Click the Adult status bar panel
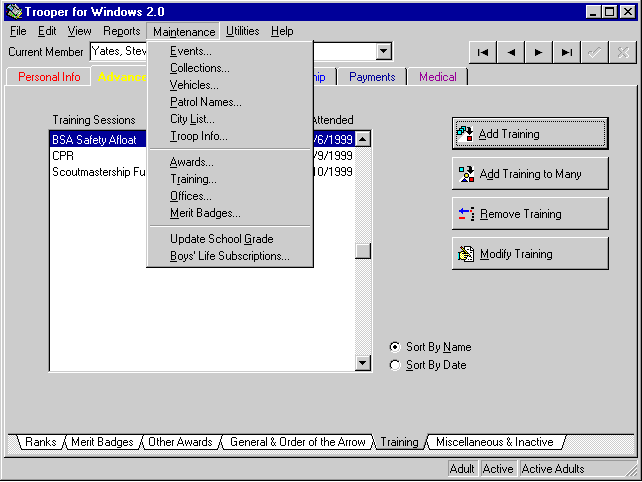Image resolution: width=642 pixels, height=482 pixels. point(462,468)
